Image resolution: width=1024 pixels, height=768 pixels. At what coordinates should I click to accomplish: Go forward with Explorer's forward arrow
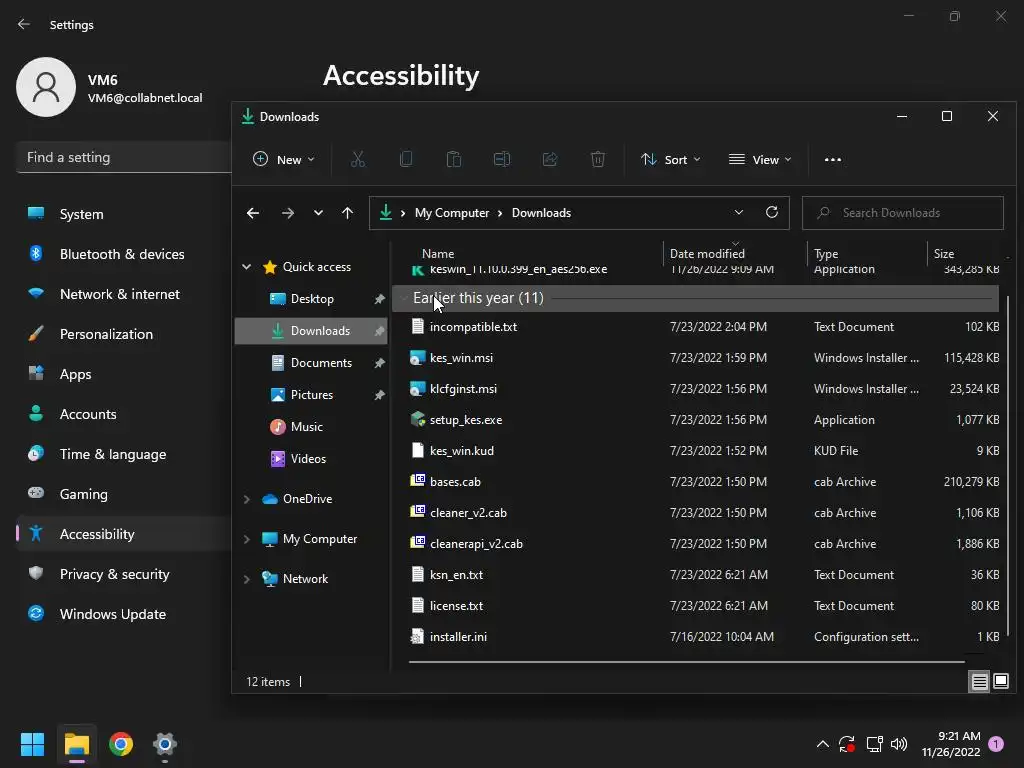coord(287,213)
